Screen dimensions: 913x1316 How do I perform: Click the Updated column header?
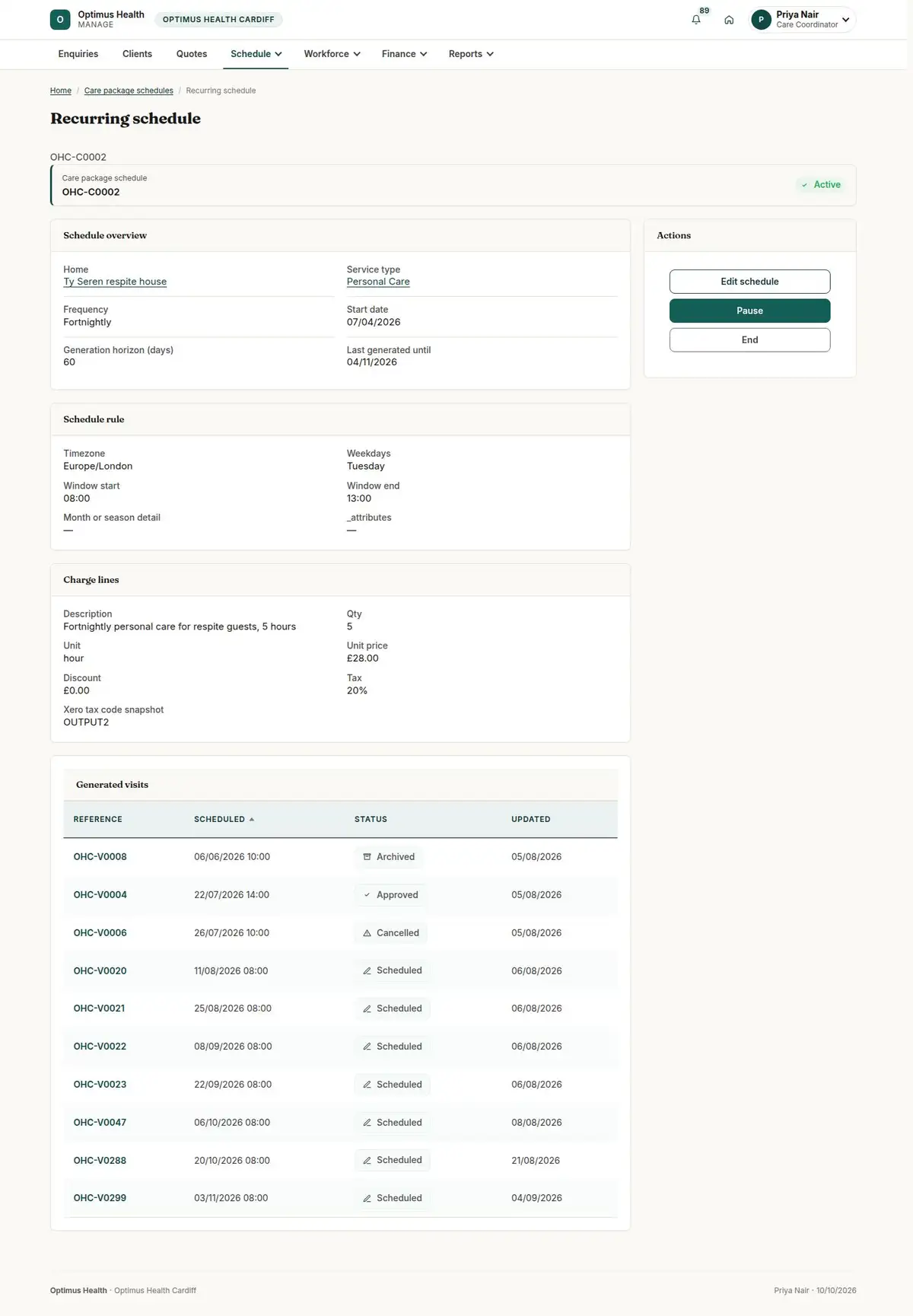click(531, 819)
